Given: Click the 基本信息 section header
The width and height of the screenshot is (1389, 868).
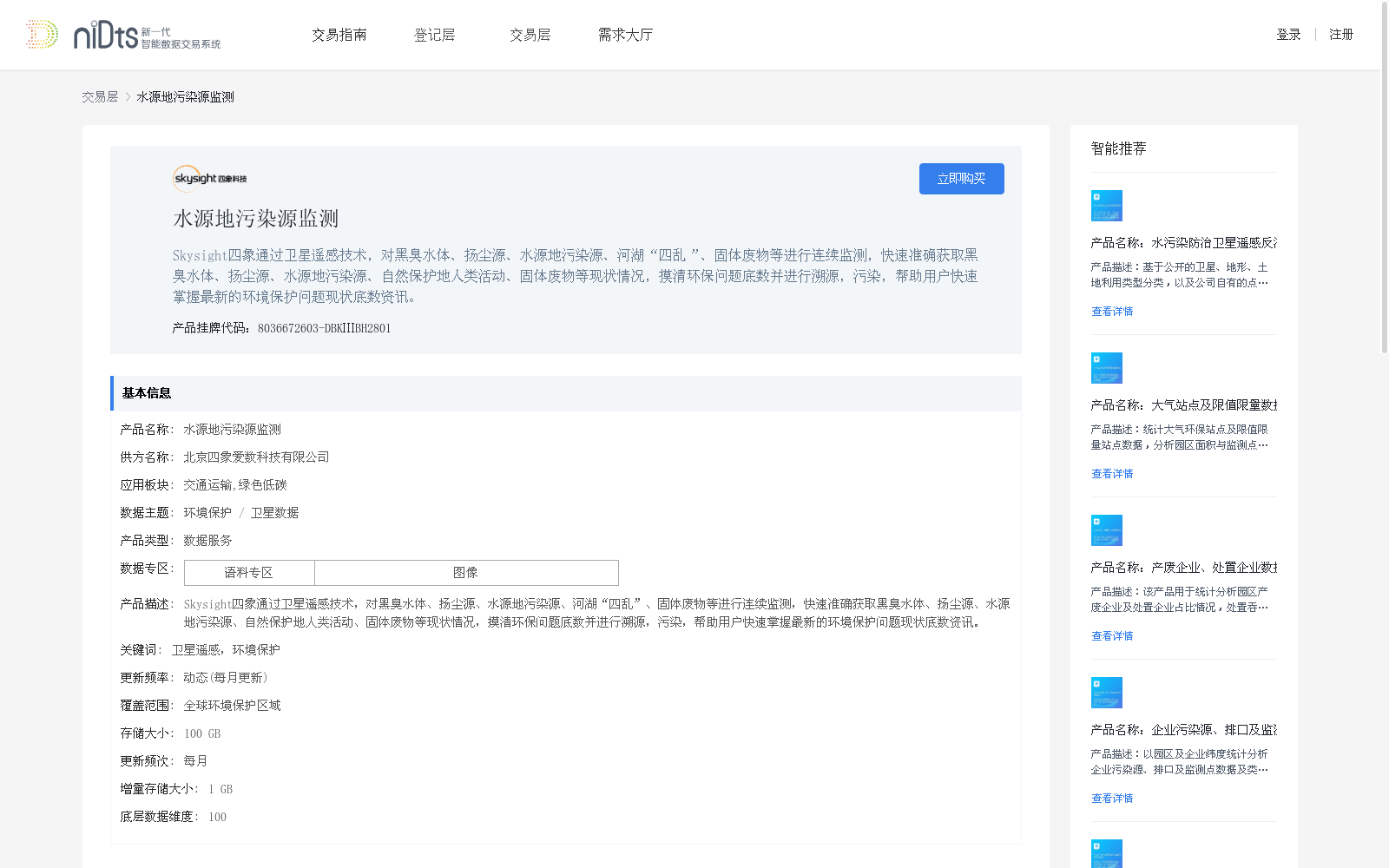Looking at the screenshot, I should pyautogui.click(x=566, y=393).
